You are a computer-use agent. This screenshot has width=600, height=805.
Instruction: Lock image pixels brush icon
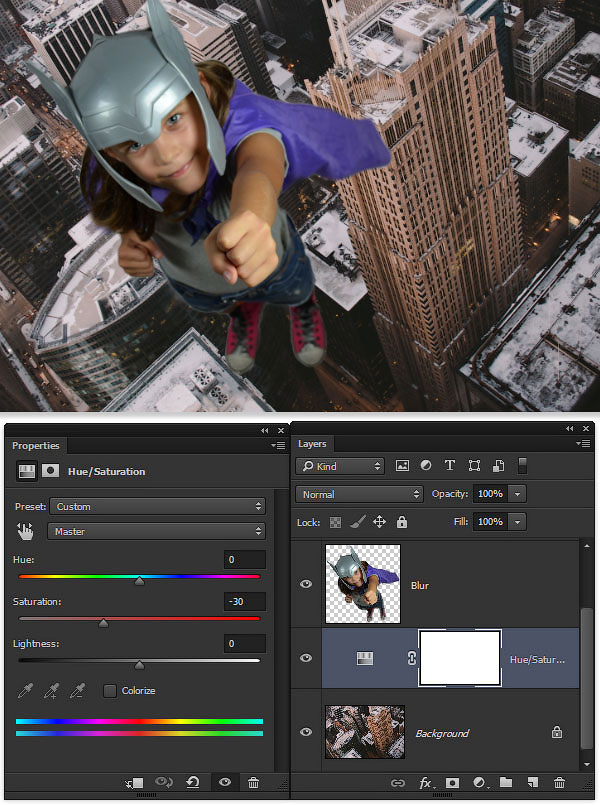click(x=358, y=522)
